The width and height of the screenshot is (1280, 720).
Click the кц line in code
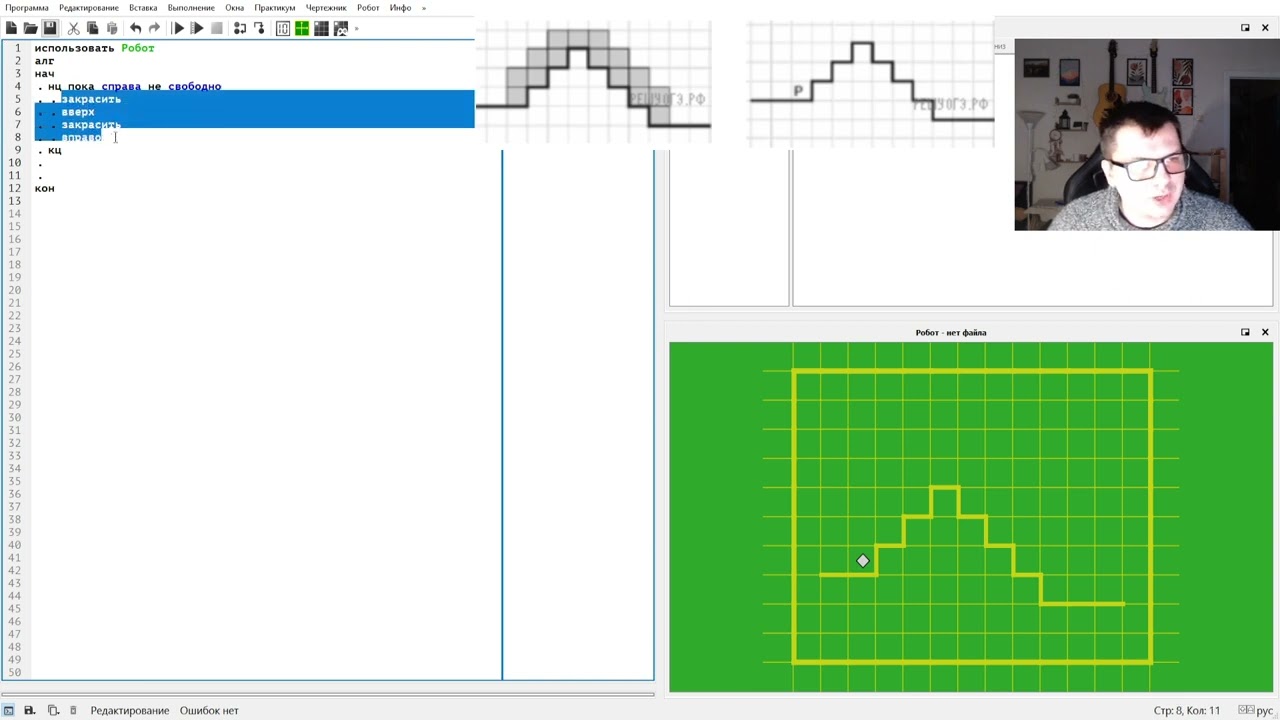coord(55,150)
